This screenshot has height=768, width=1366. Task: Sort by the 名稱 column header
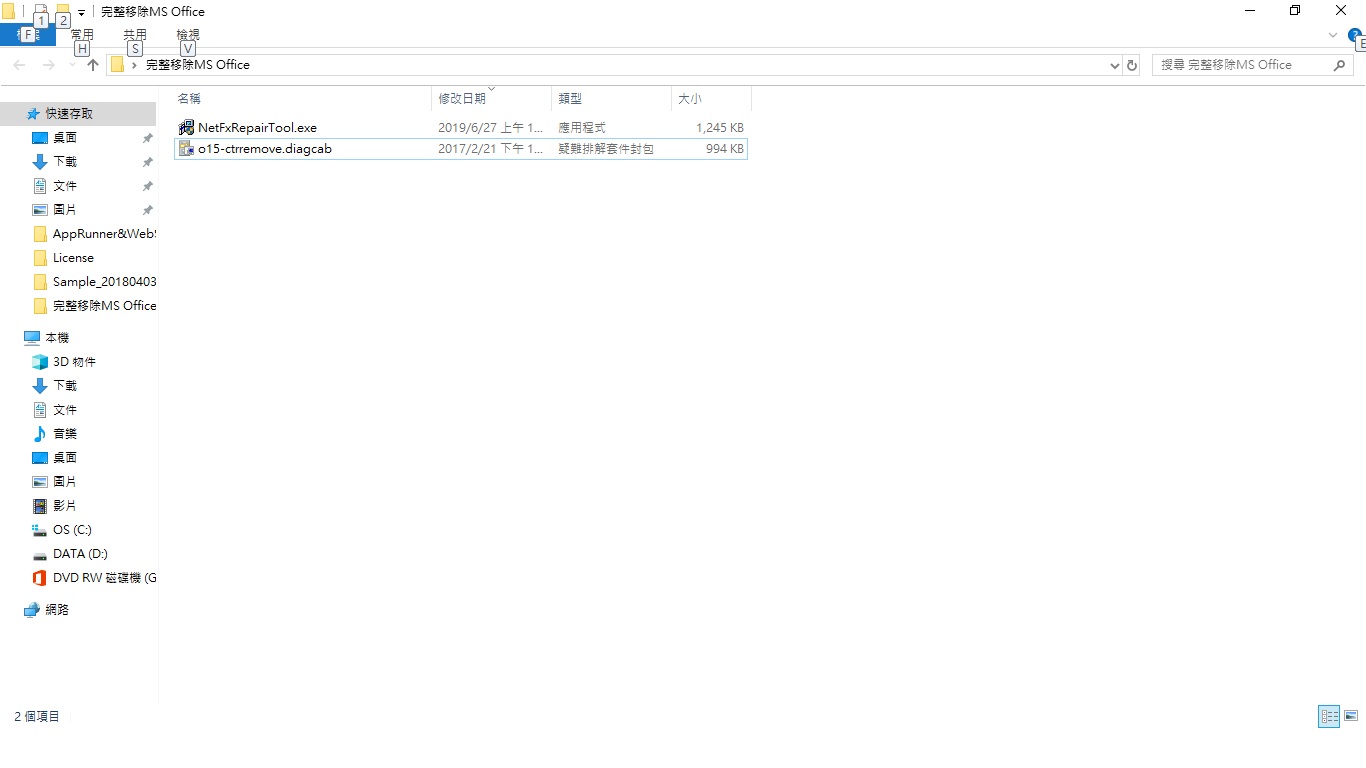[303, 98]
